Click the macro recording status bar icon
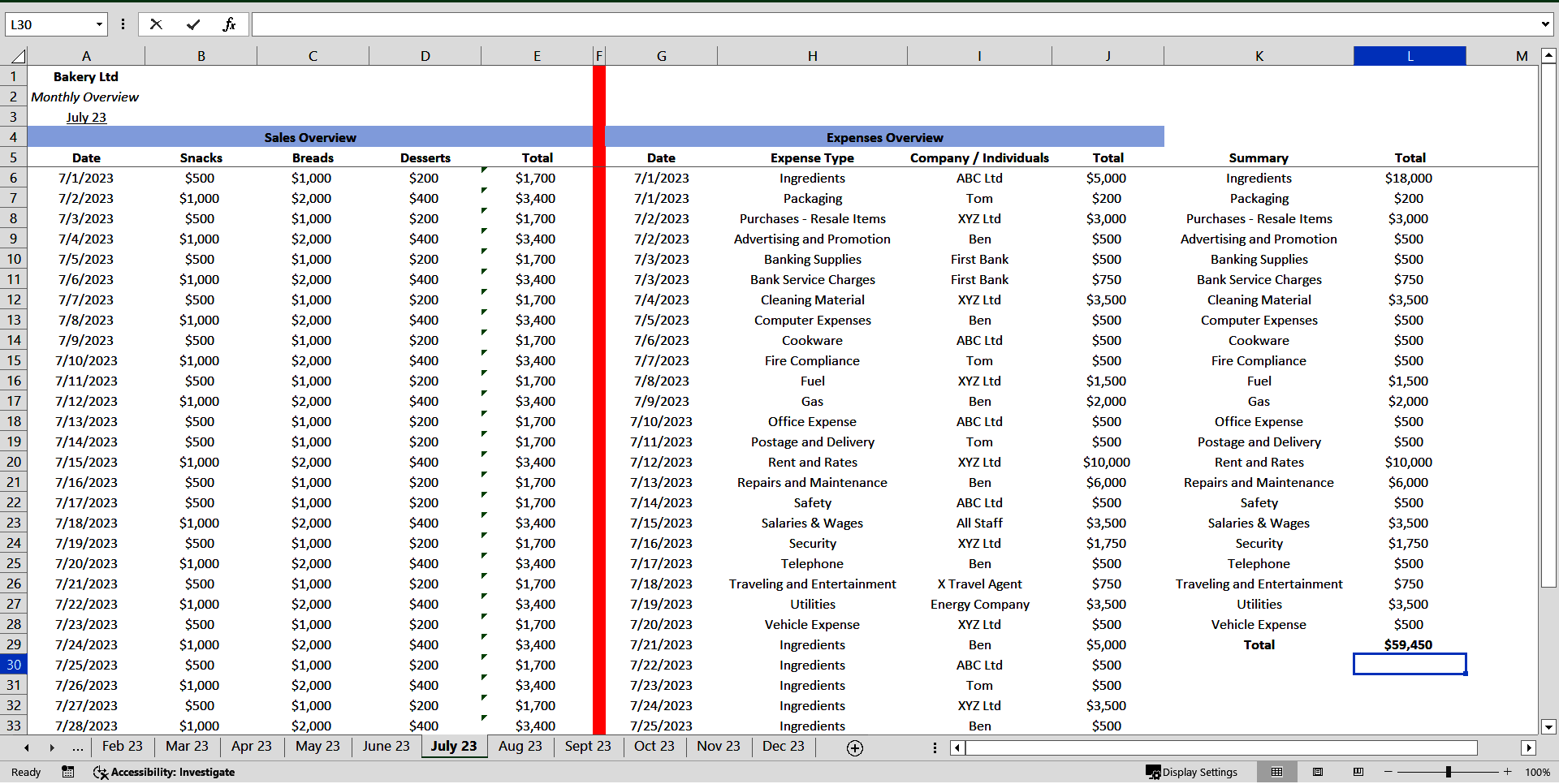The image size is (1559, 784). coord(68,772)
